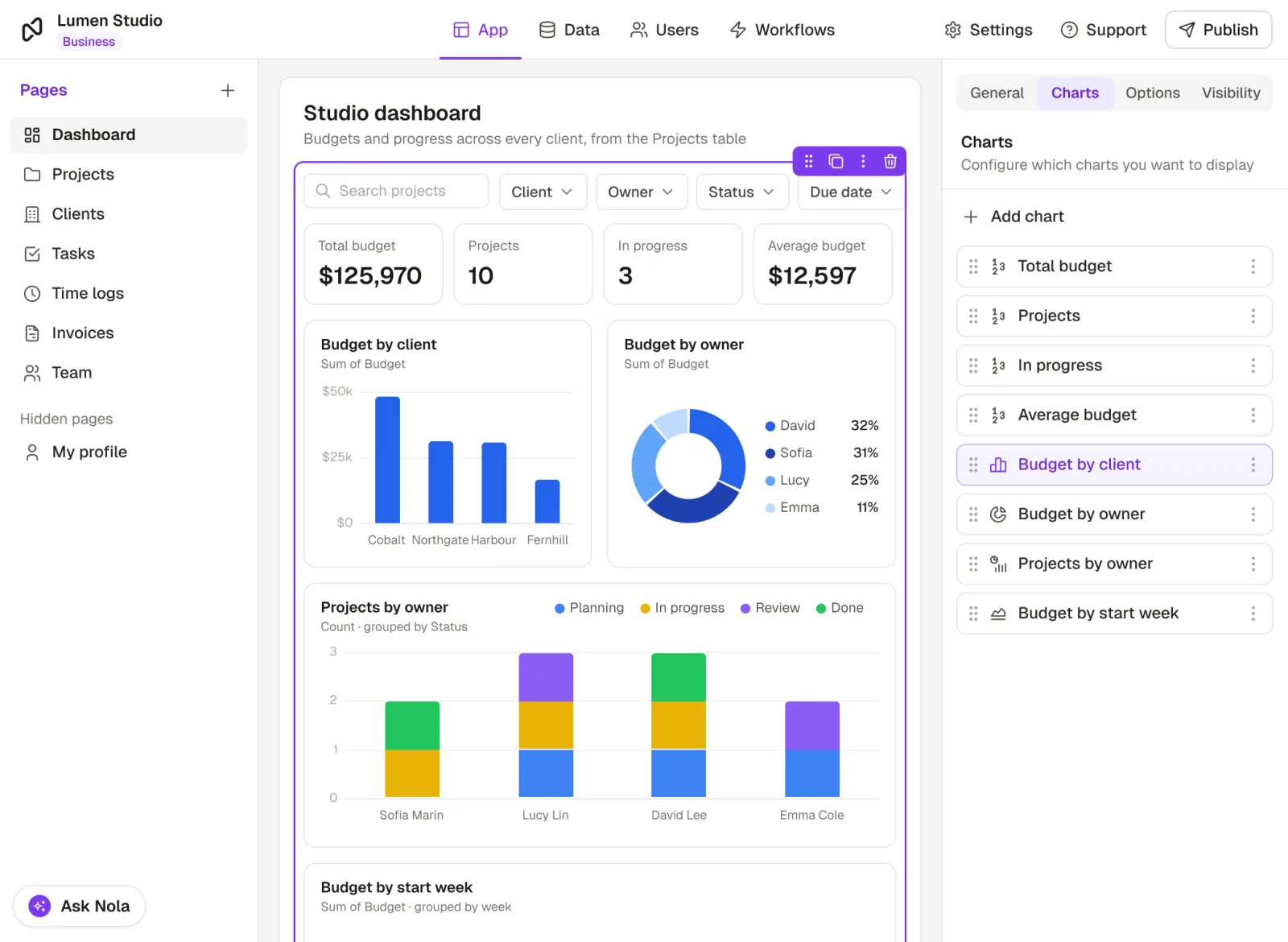Select the Options tab in right panel

point(1153,93)
